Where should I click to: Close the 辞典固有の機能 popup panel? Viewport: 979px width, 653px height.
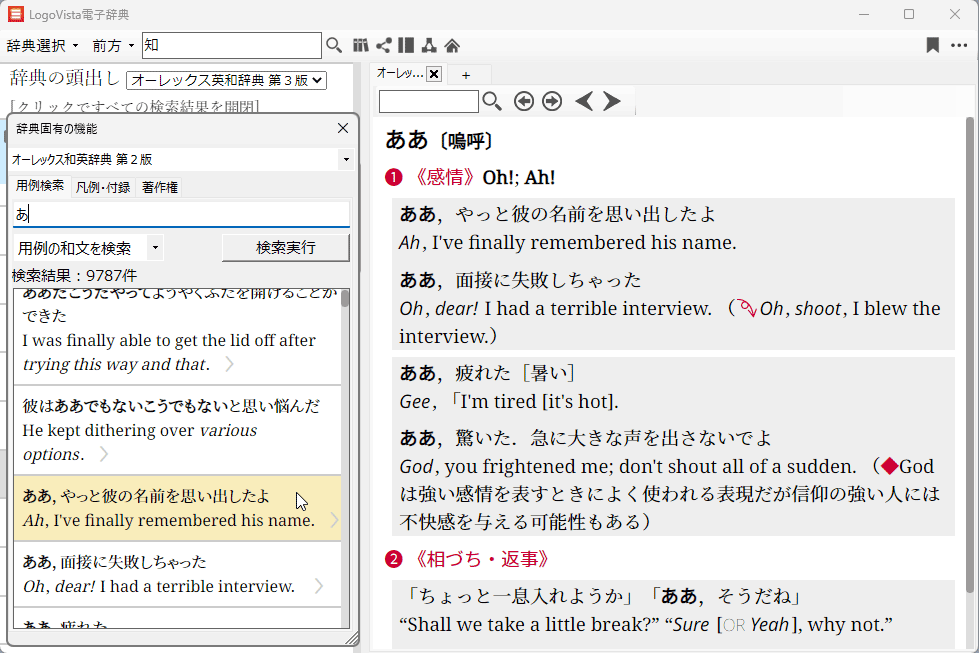[343, 128]
